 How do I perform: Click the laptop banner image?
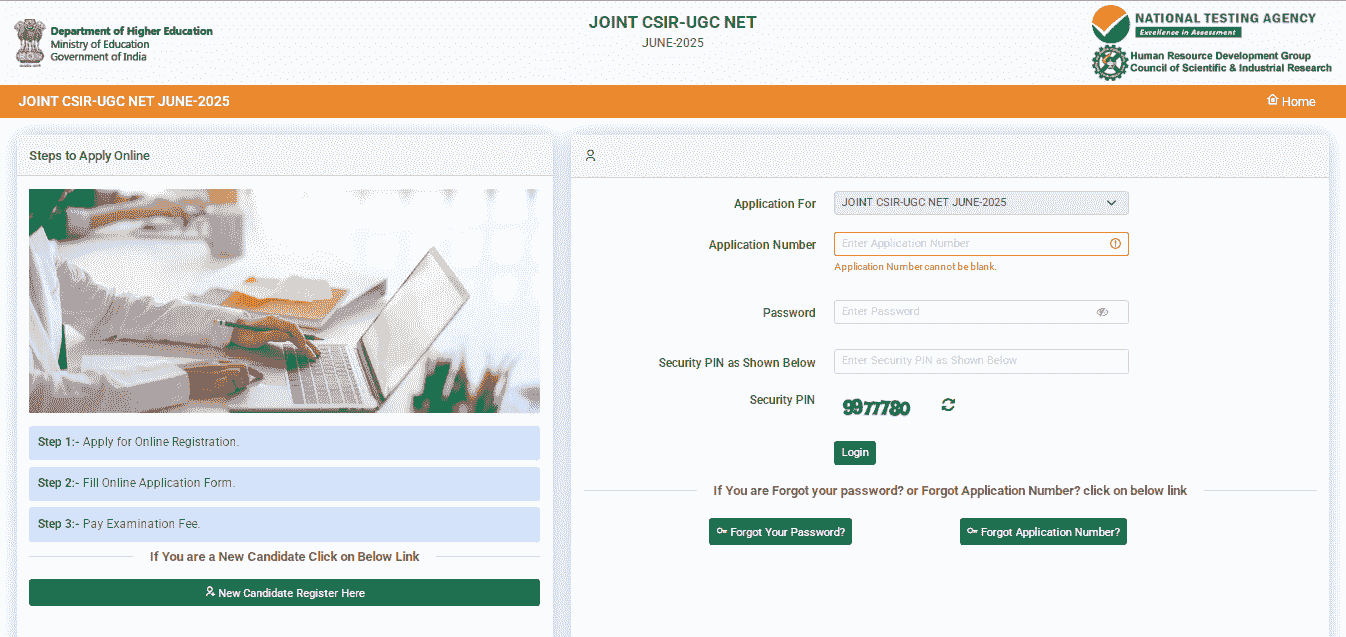pyautogui.click(x=284, y=301)
